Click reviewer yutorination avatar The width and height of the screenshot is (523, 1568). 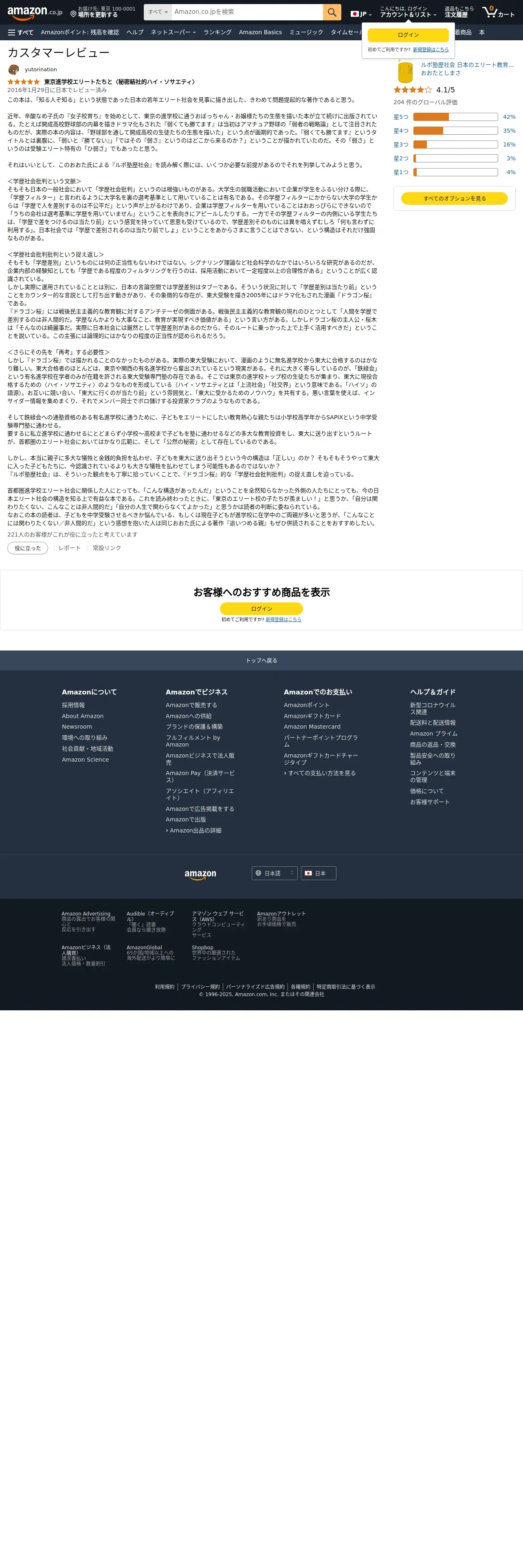pyautogui.click(x=14, y=69)
